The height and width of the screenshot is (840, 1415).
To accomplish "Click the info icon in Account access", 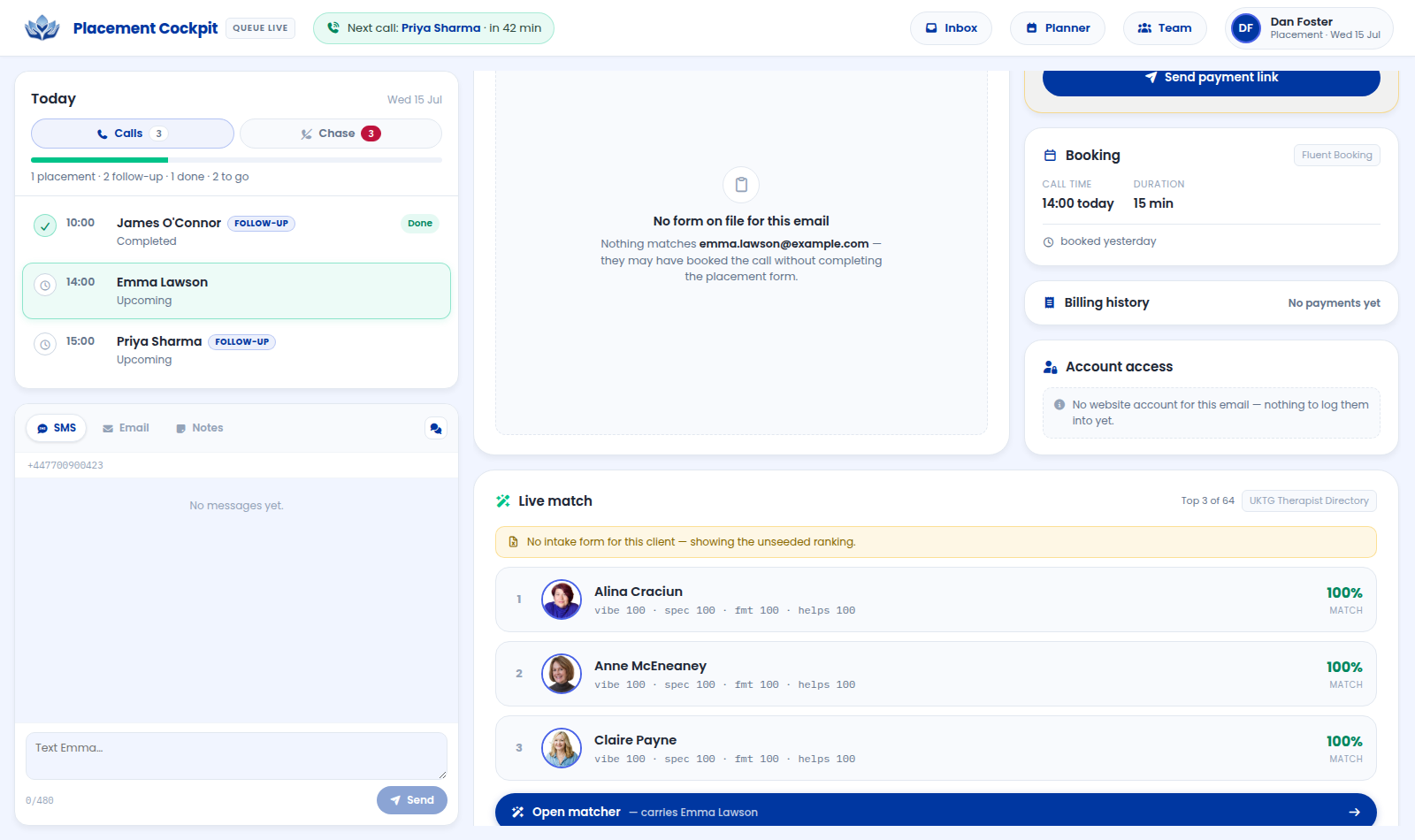I will tap(1059, 404).
